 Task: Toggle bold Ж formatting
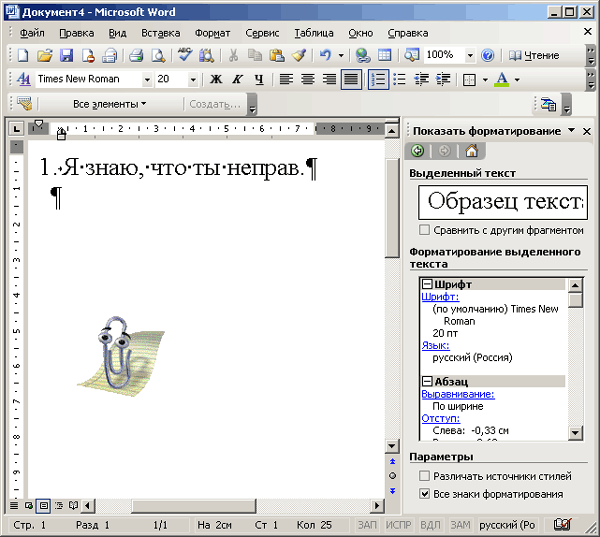coord(216,79)
